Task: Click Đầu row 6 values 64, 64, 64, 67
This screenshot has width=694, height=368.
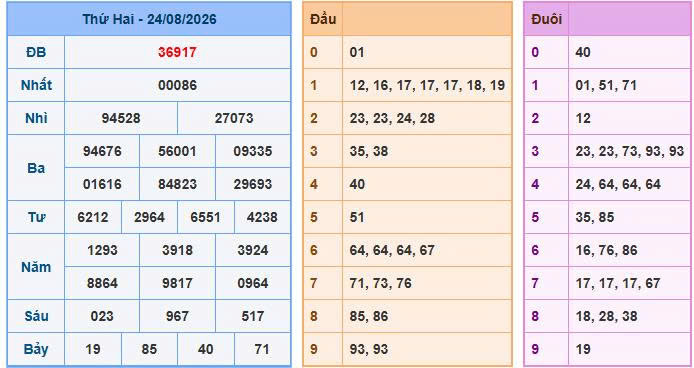Action: pos(392,250)
